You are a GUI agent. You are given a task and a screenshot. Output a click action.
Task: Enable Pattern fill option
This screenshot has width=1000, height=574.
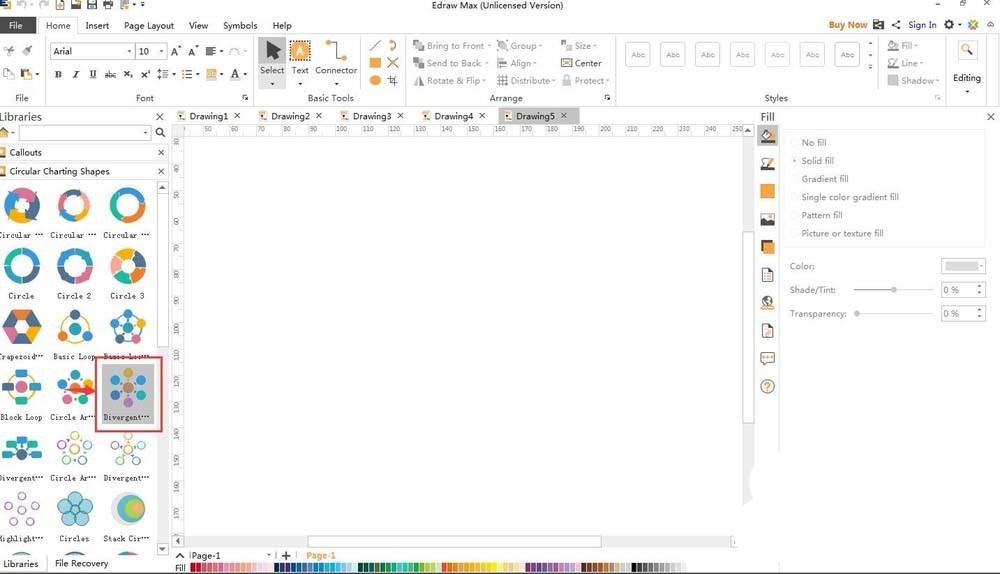[x=821, y=215]
